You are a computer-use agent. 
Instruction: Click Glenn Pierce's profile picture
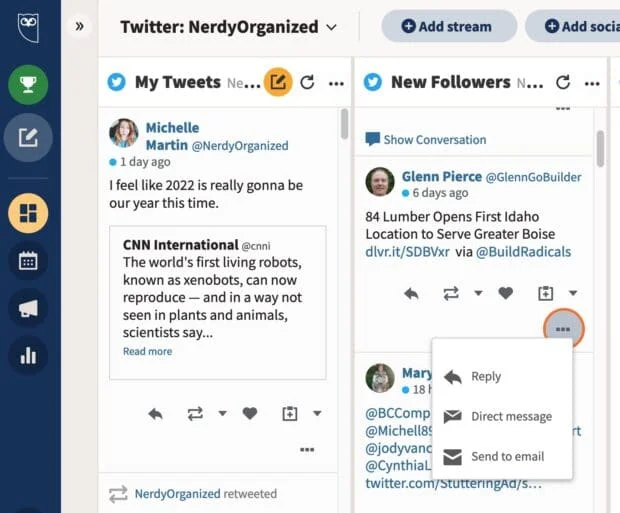click(x=380, y=182)
